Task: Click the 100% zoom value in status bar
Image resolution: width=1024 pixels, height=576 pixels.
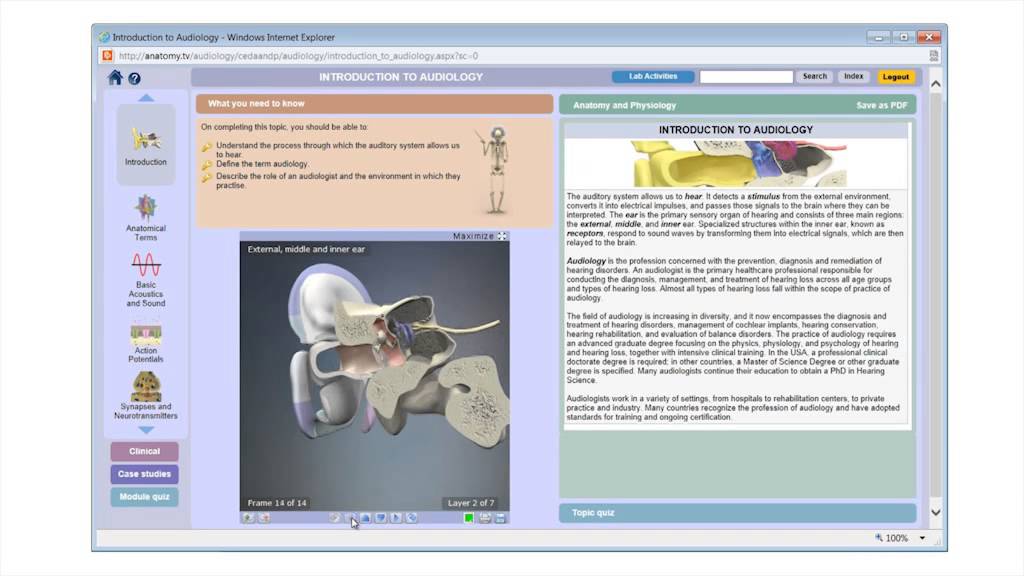Action: pos(897,538)
